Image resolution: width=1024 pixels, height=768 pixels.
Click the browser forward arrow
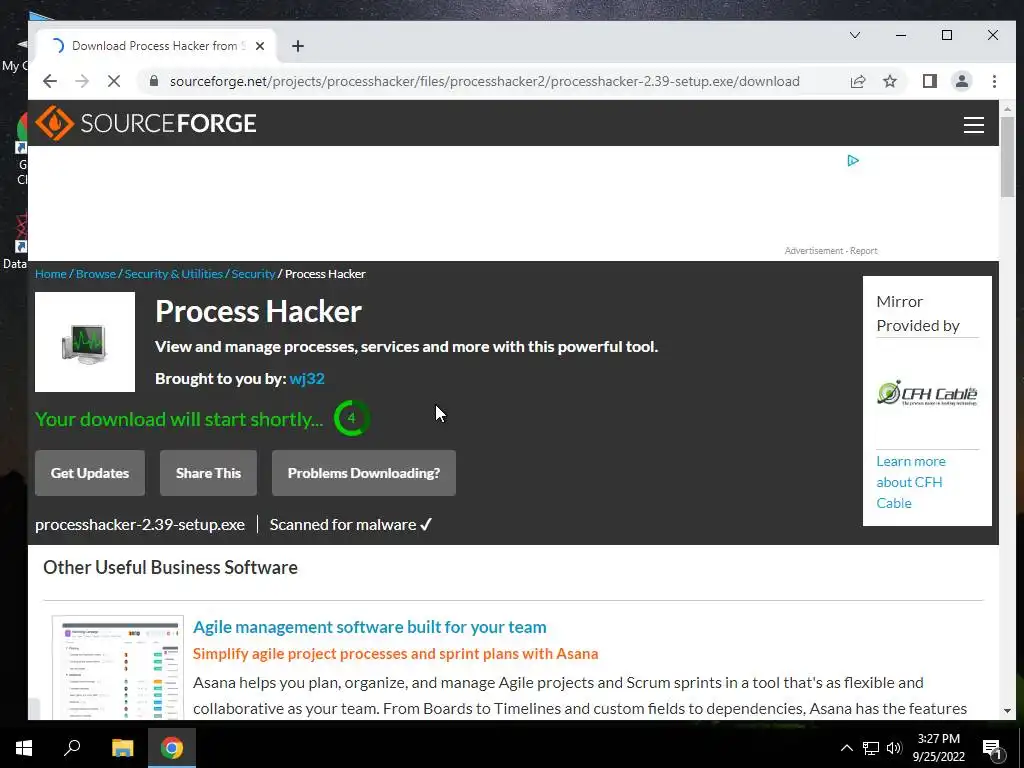[x=82, y=81]
